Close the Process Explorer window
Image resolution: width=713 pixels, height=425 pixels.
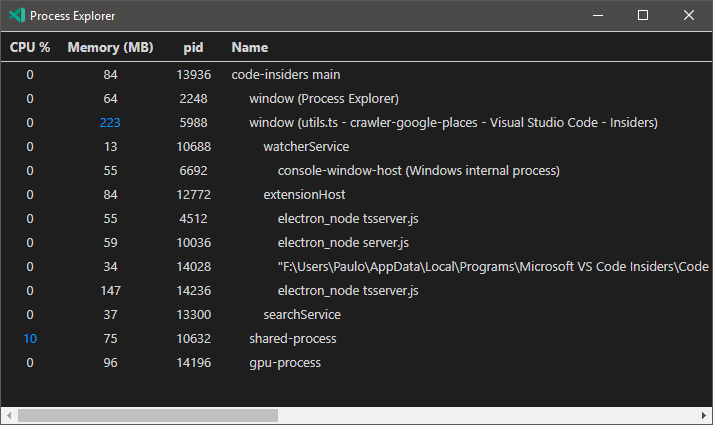689,15
